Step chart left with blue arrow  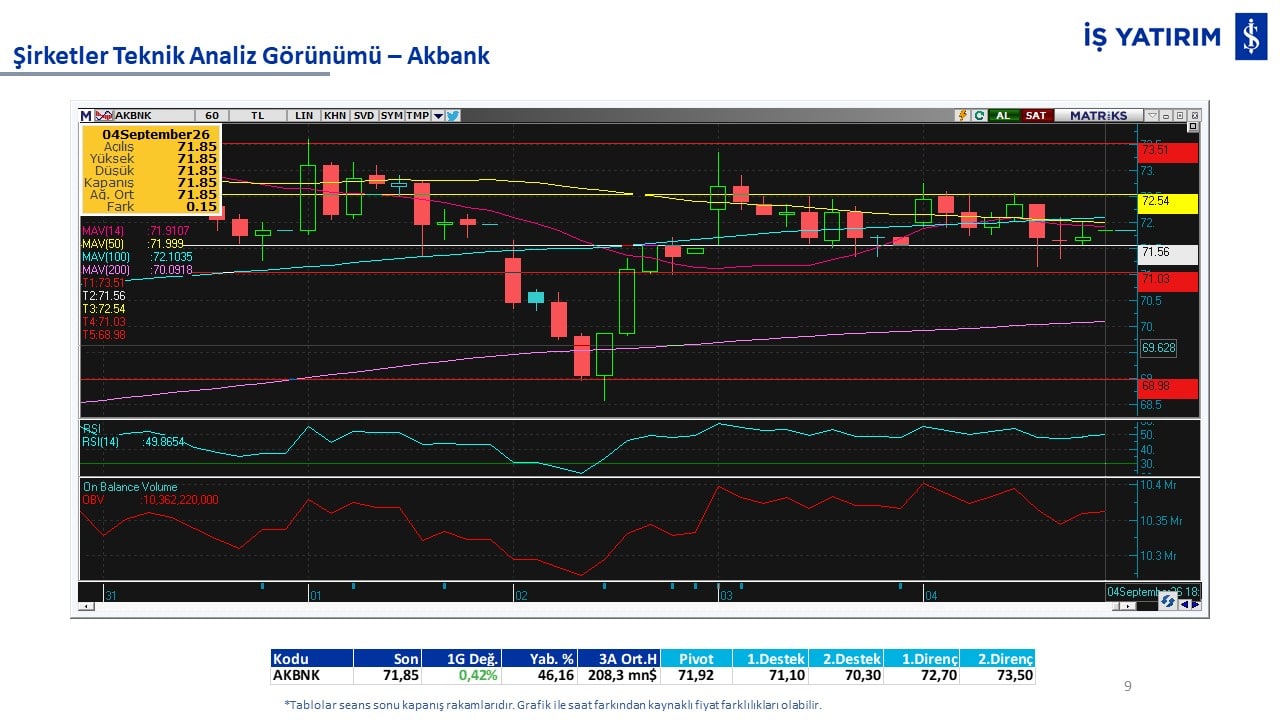pos(1184,604)
